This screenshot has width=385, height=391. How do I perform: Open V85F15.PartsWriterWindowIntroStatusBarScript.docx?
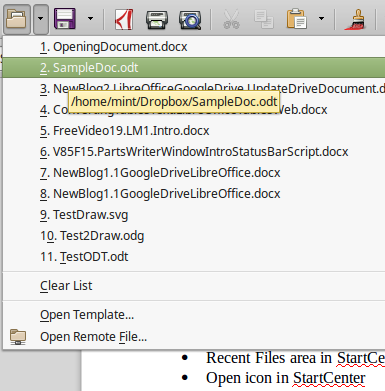pyautogui.click(x=194, y=152)
